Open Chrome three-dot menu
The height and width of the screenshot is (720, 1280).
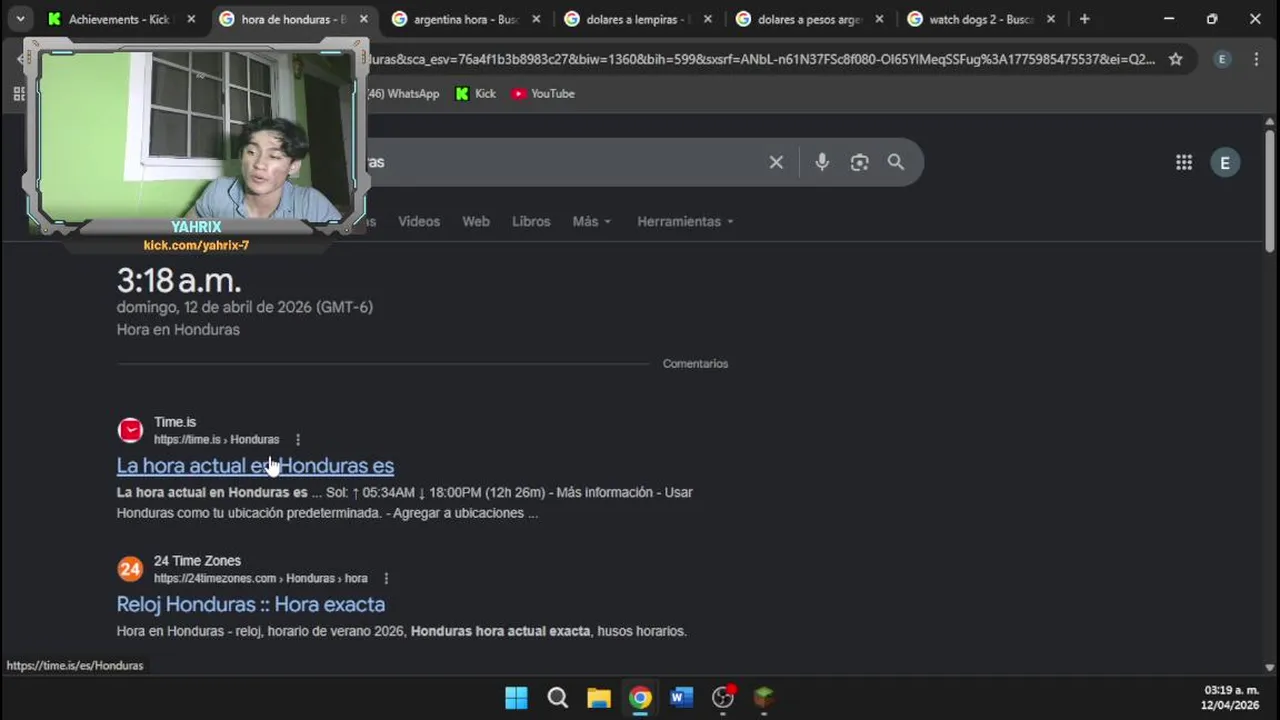[x=1257, y=59]
